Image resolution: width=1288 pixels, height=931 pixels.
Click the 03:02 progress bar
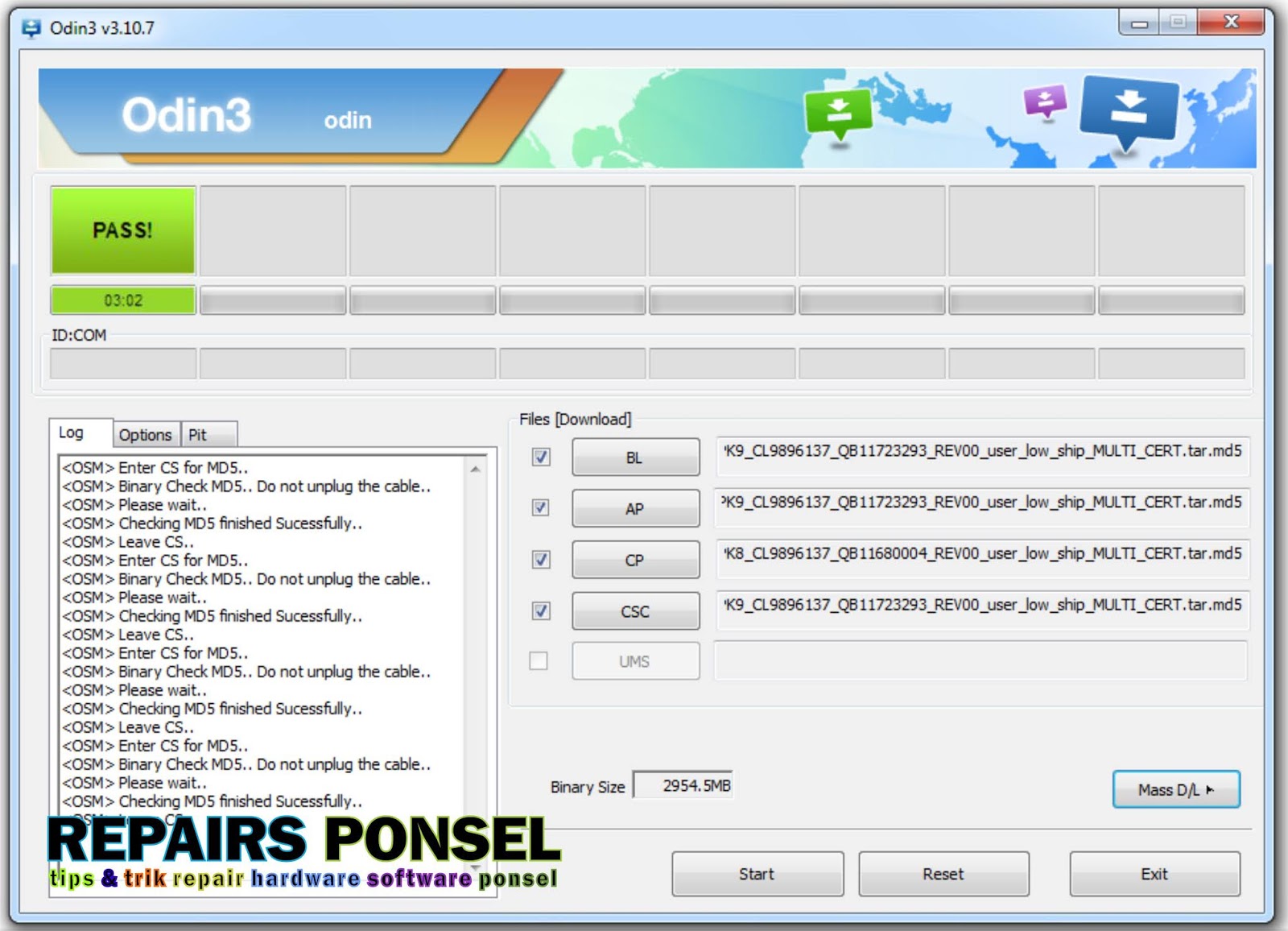(123, 300)
